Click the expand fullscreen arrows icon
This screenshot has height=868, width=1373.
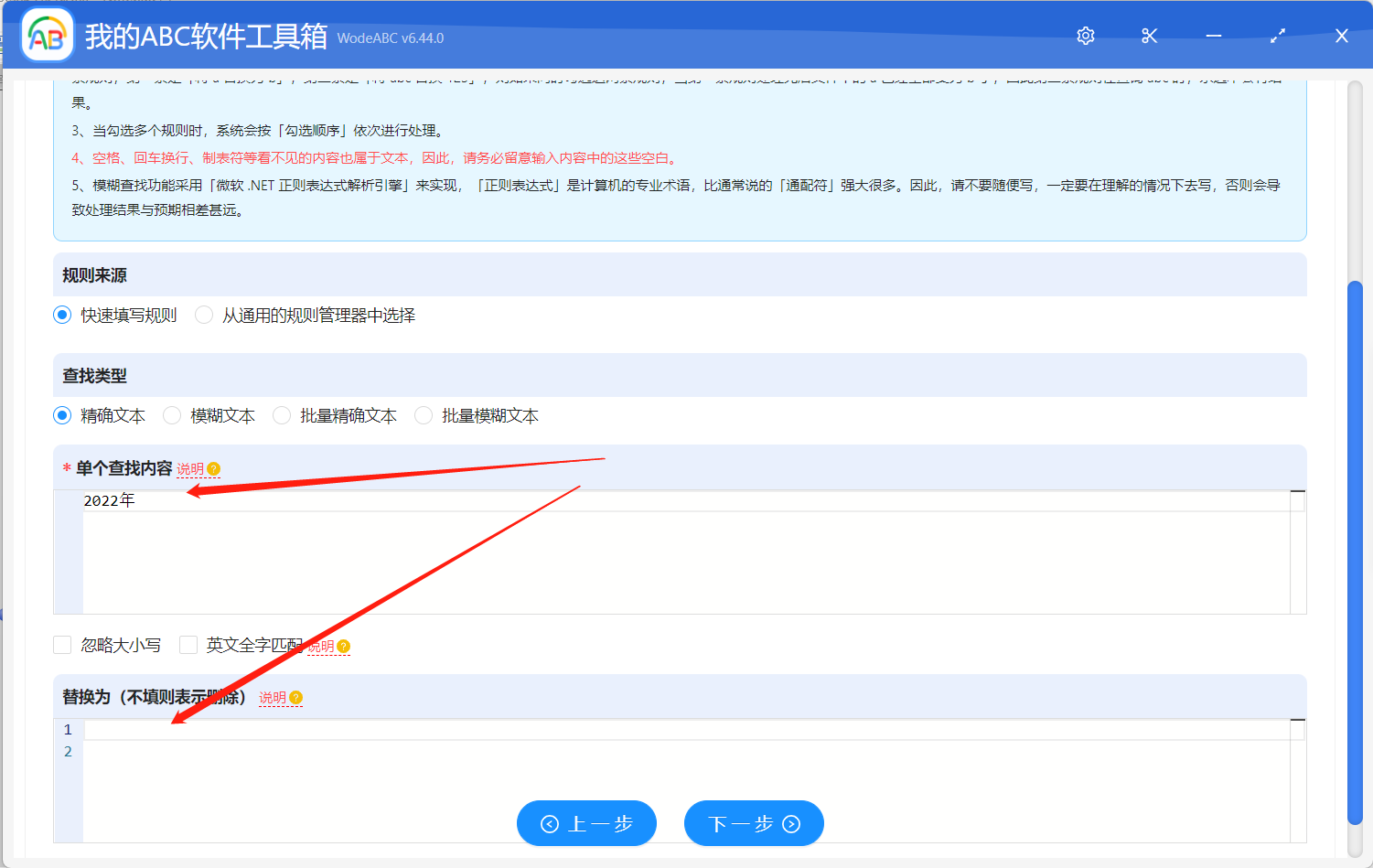1278,36
